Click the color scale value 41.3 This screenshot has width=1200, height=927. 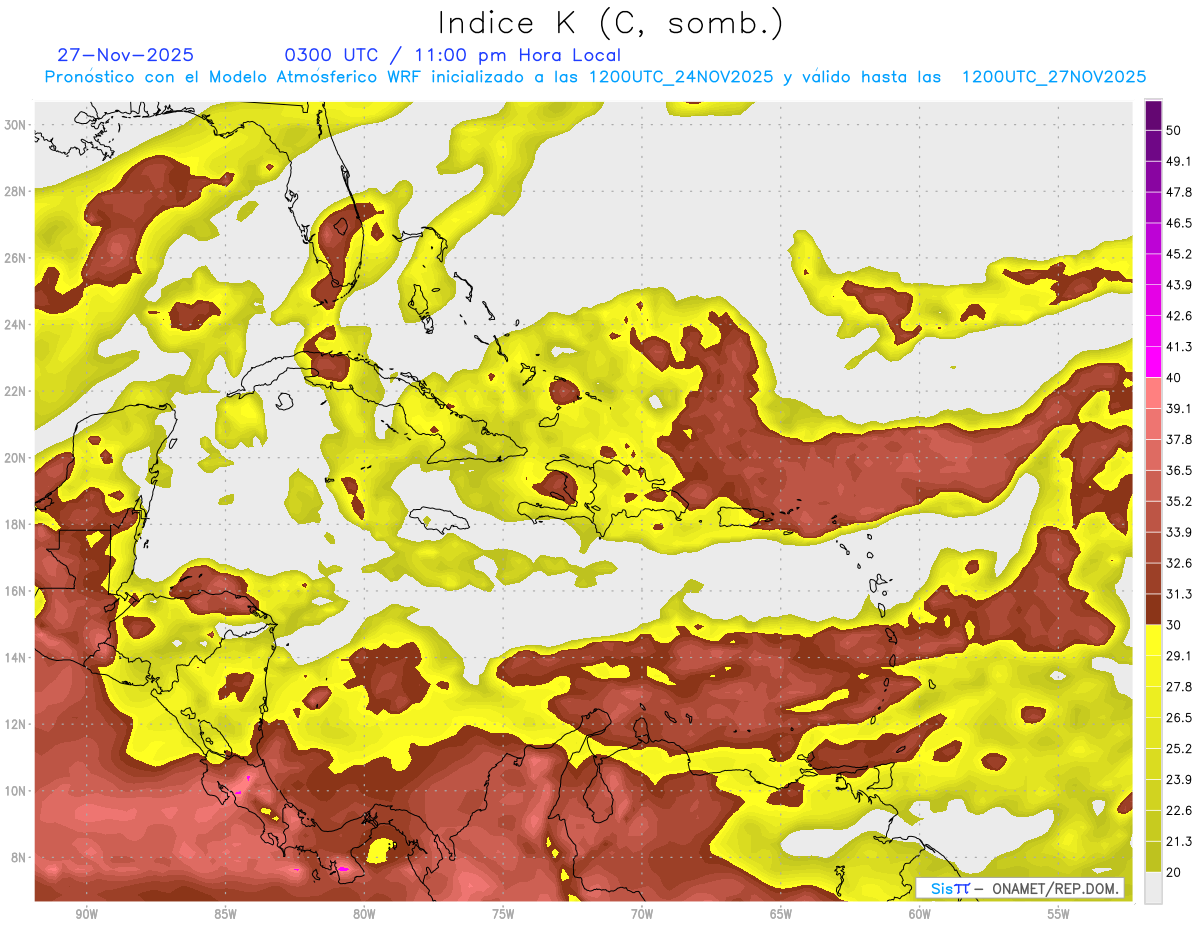click(1179, 347)
